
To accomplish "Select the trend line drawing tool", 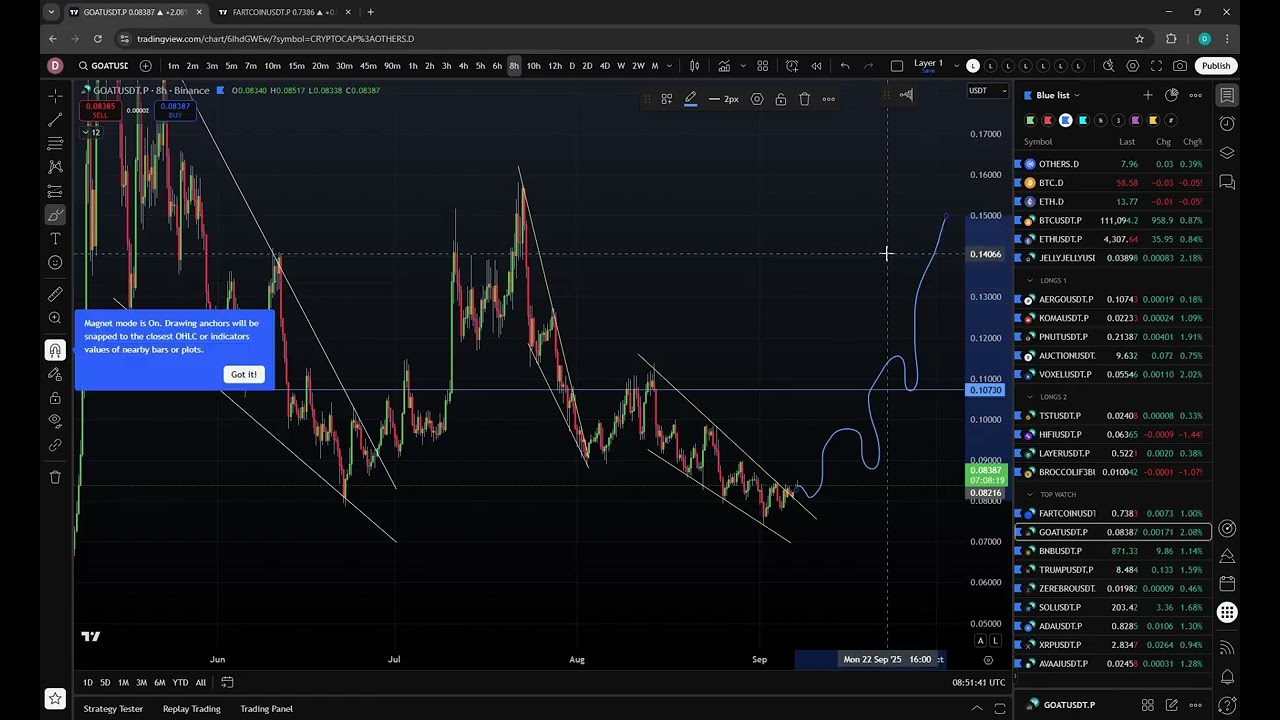I will tap(55, 119).
